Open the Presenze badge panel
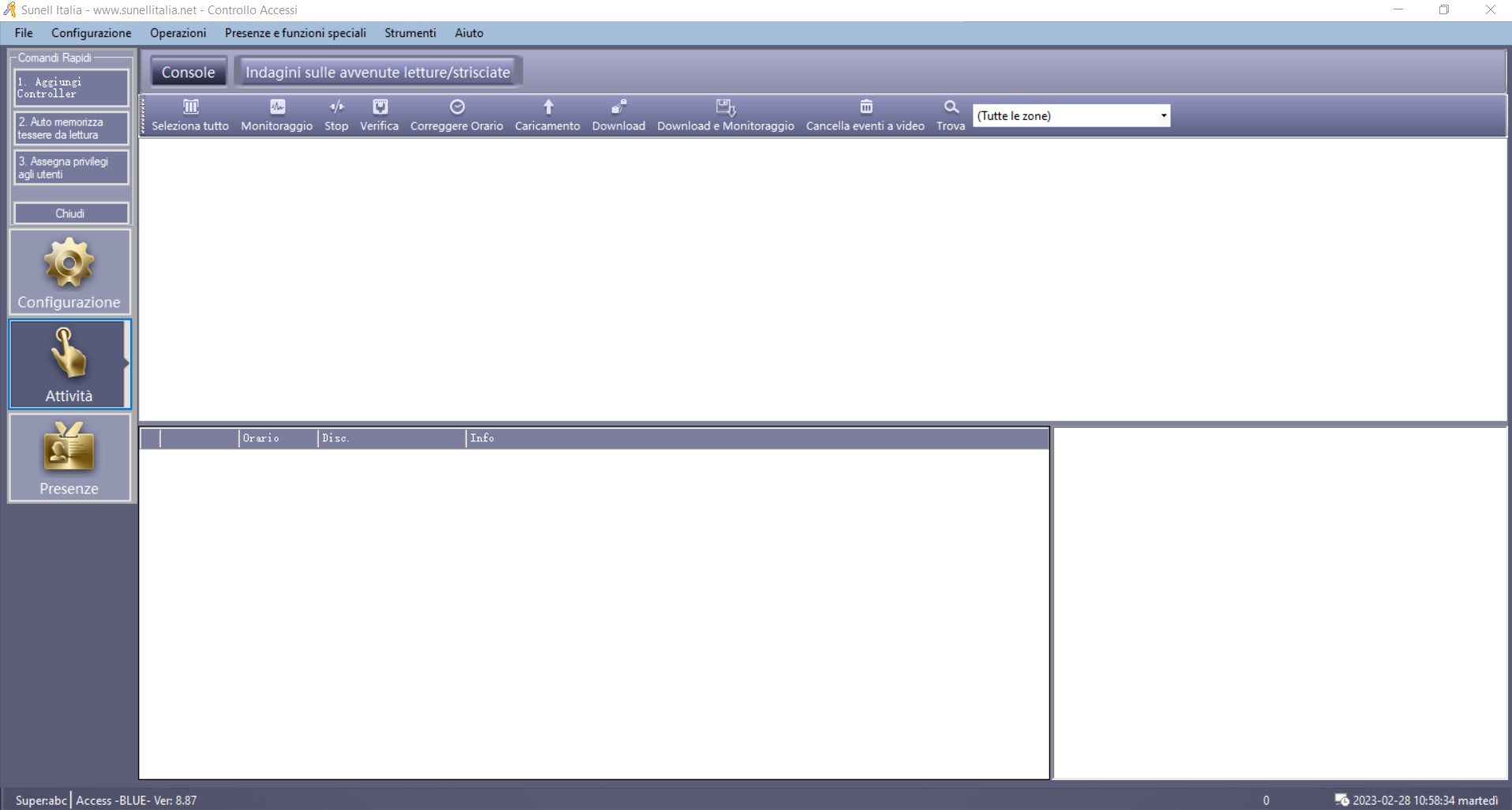This screenshot has width=1512, height=810. (69, 458)
